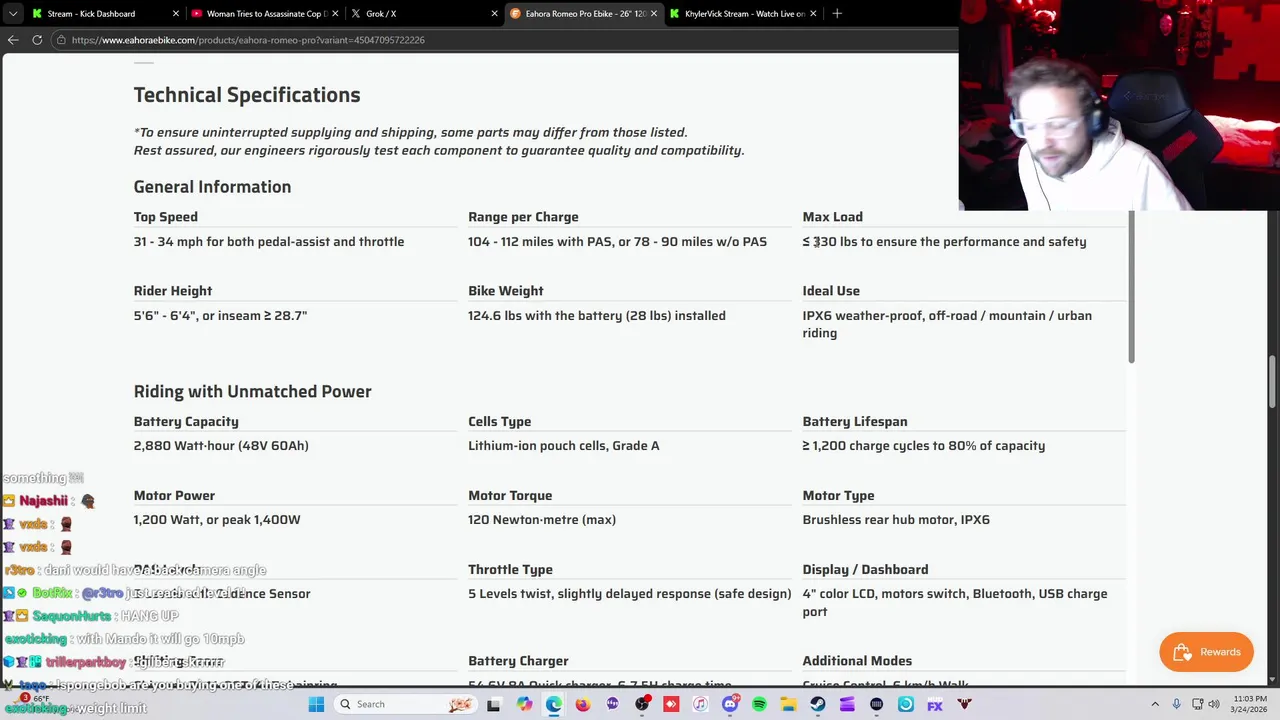Close the KhylerVick Stream tab
Viewport: 1280px width, 720px height.
point(813,13)
